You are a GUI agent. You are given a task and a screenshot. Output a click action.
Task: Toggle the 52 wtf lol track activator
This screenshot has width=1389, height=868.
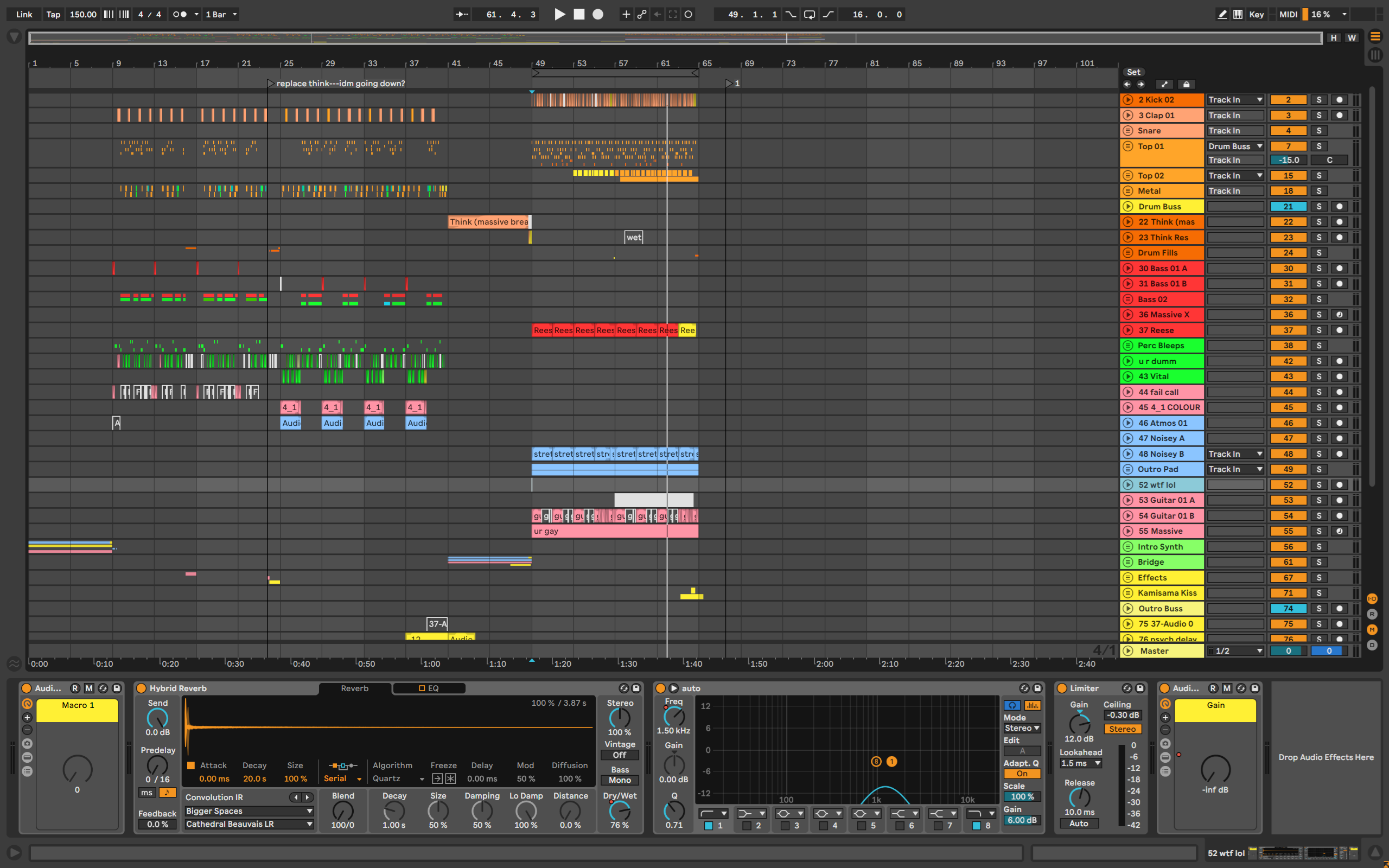(1288, 485)
